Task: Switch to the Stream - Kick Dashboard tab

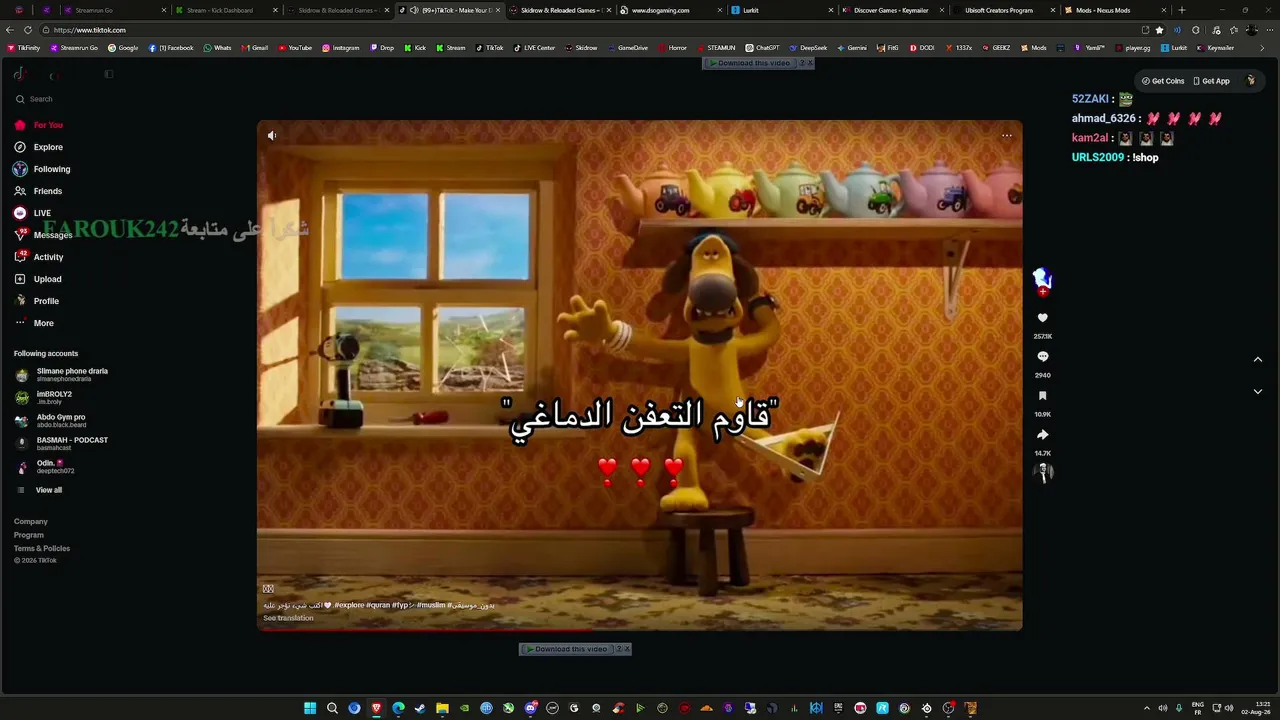Action: click(x=226, y=10)
